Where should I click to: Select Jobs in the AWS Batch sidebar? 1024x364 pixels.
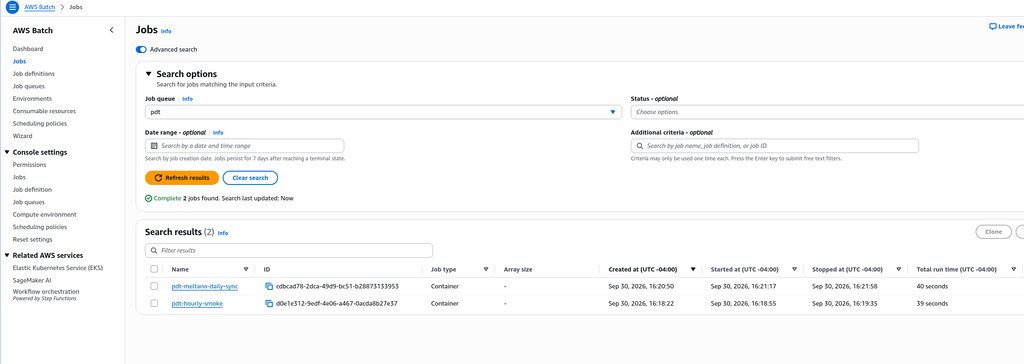(20, 61)
